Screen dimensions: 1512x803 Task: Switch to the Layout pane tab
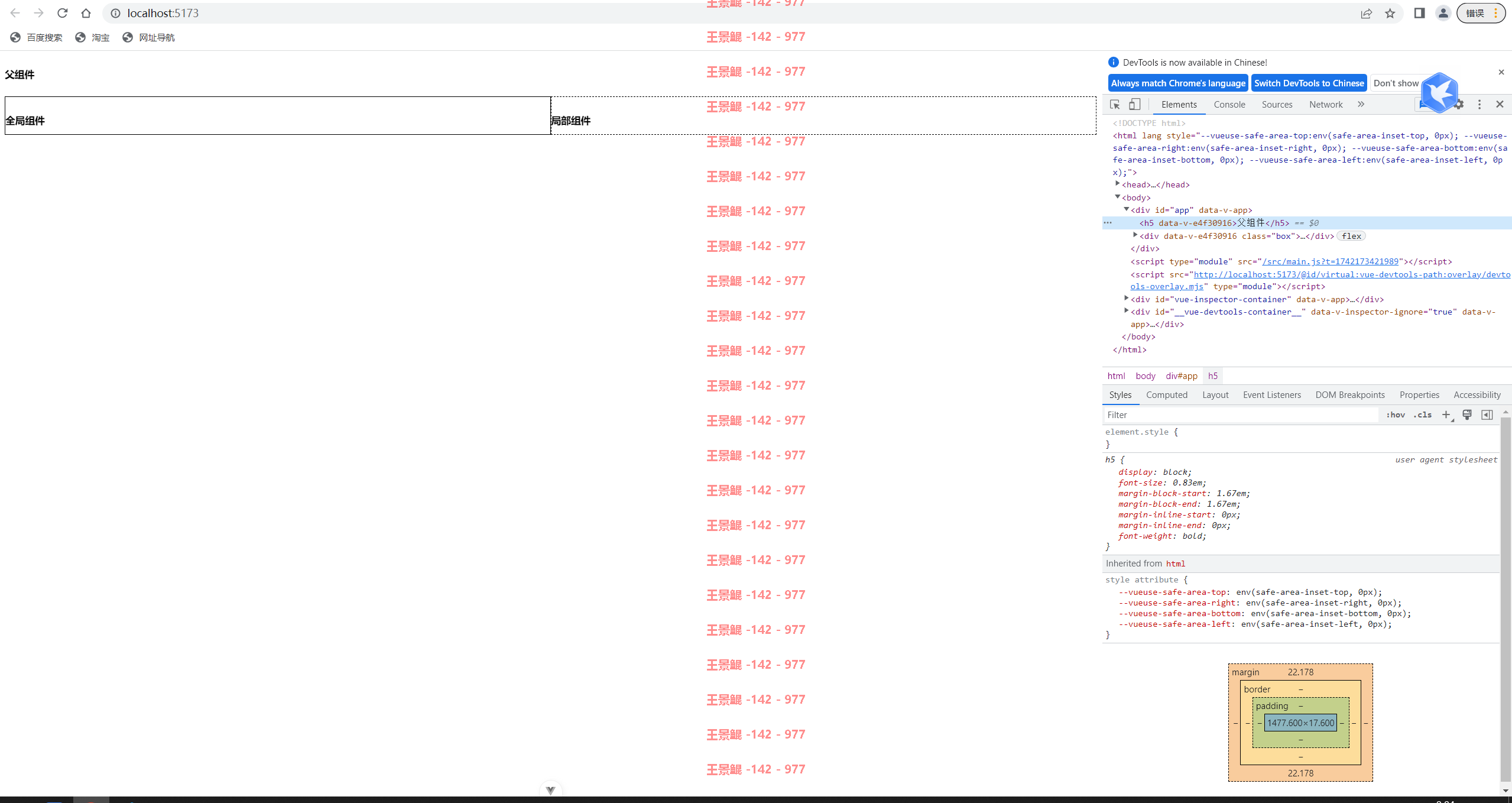click(1215, 395)
